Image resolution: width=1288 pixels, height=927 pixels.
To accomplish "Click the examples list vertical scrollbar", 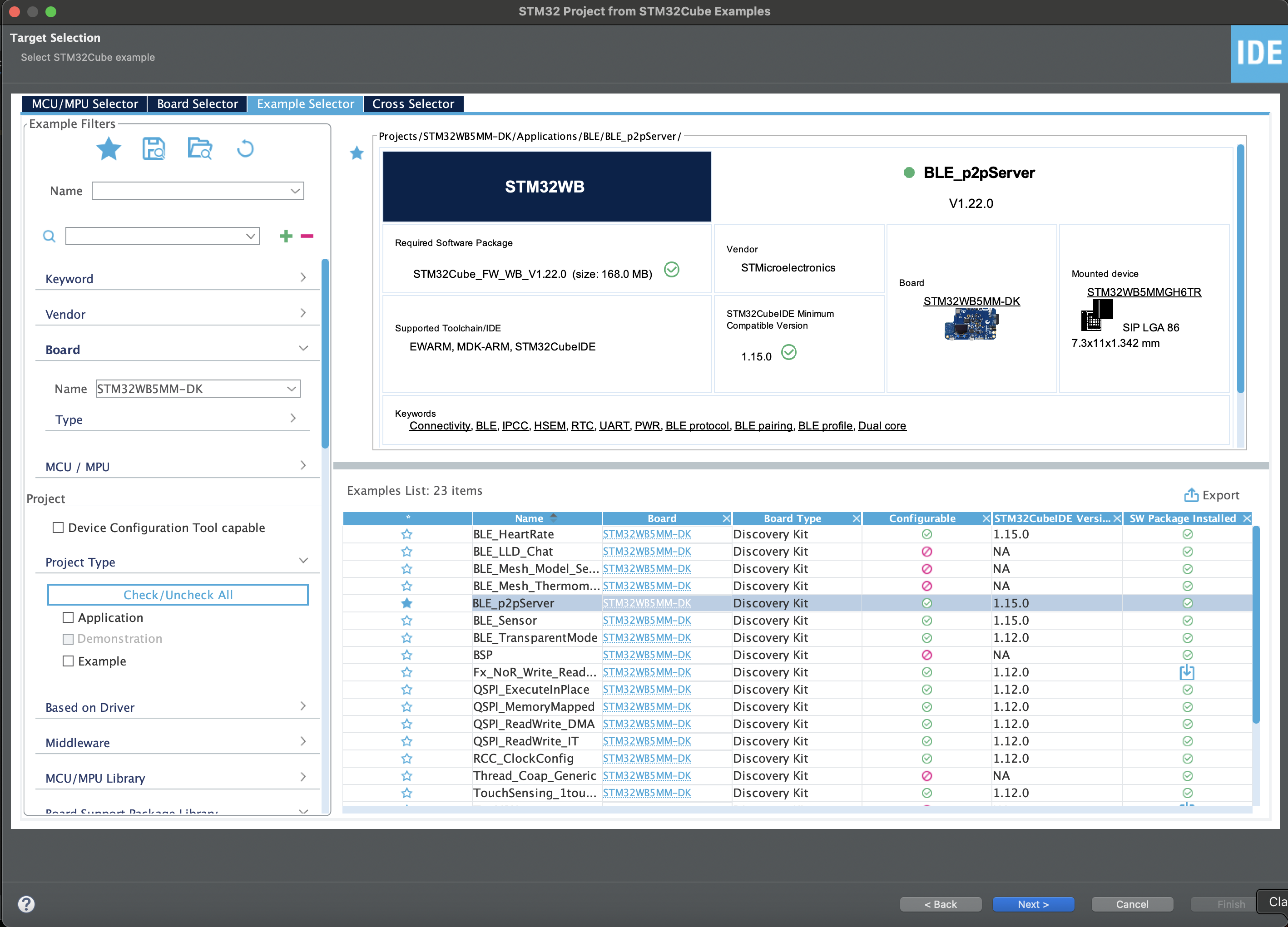I will [x=1256, y=625].
